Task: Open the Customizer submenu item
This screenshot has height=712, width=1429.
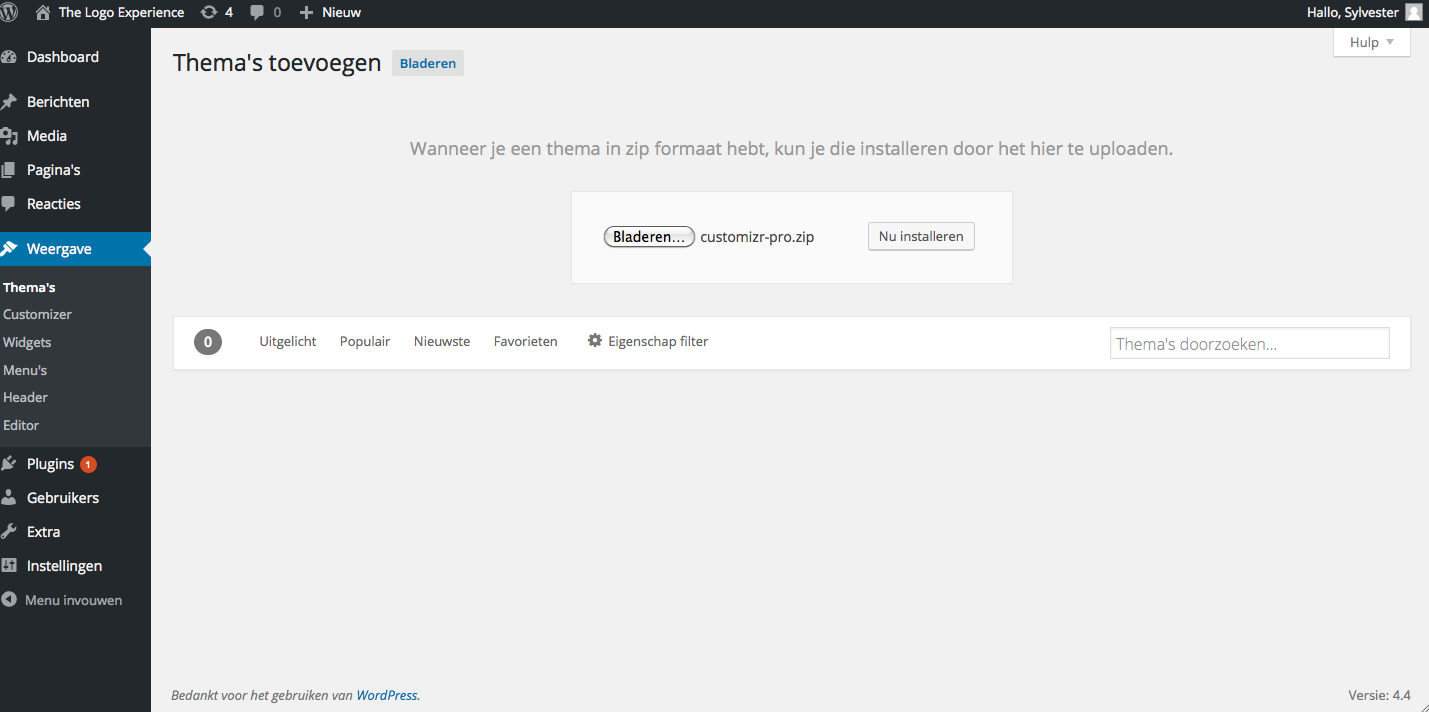Action: 37,314
